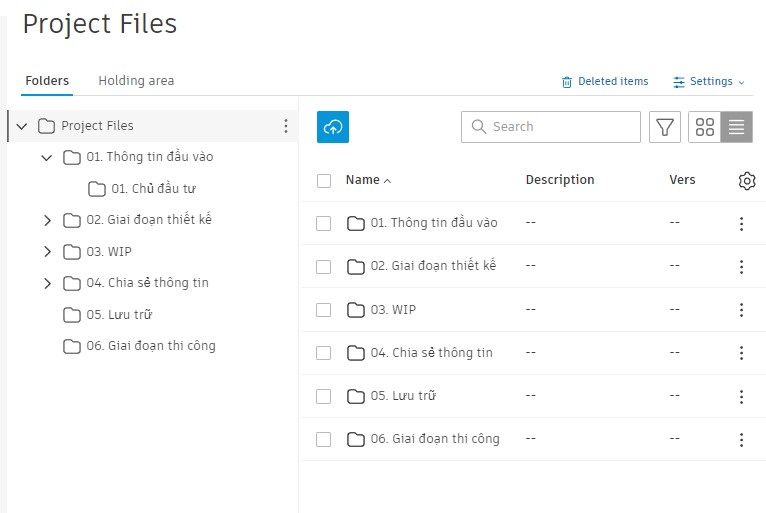Click folder icon of 03. WIP in table
Viewport: 766px width, 513px height.
coord(356,310)
